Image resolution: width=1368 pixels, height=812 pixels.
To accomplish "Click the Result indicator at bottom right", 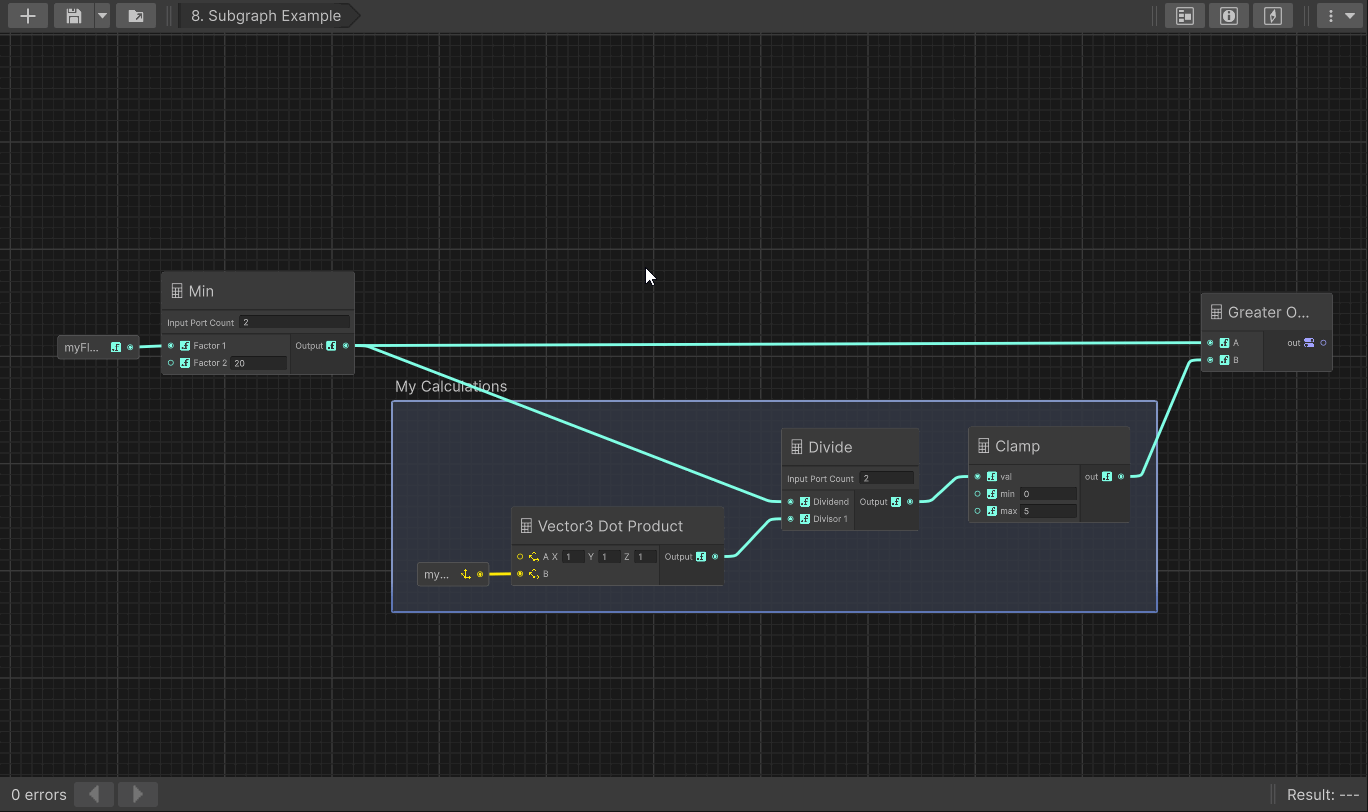I will pyautogui.click(x=1322, y=794).
